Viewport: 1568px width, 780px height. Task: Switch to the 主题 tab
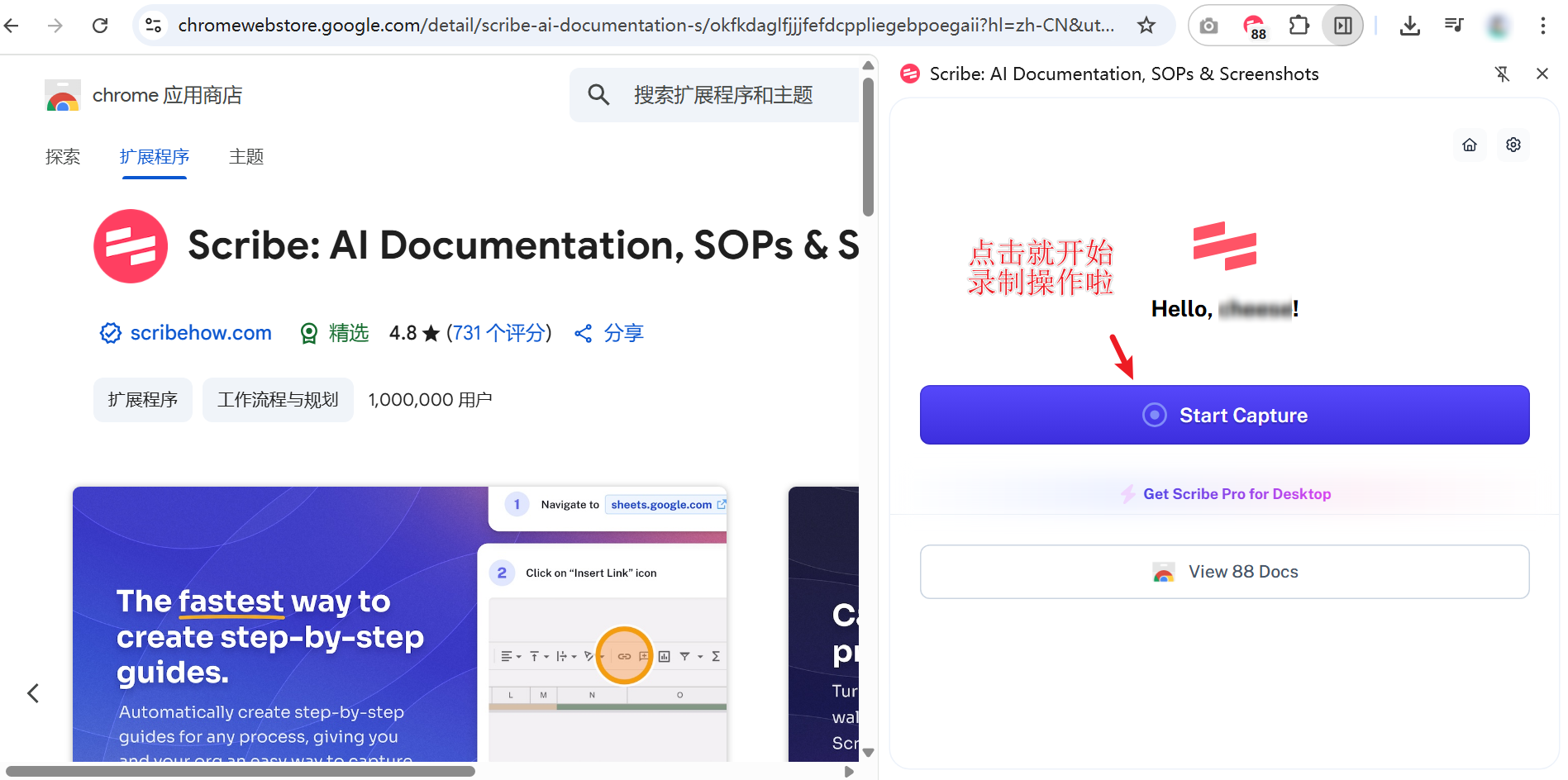pyautogui.click(x=246, y=156)
